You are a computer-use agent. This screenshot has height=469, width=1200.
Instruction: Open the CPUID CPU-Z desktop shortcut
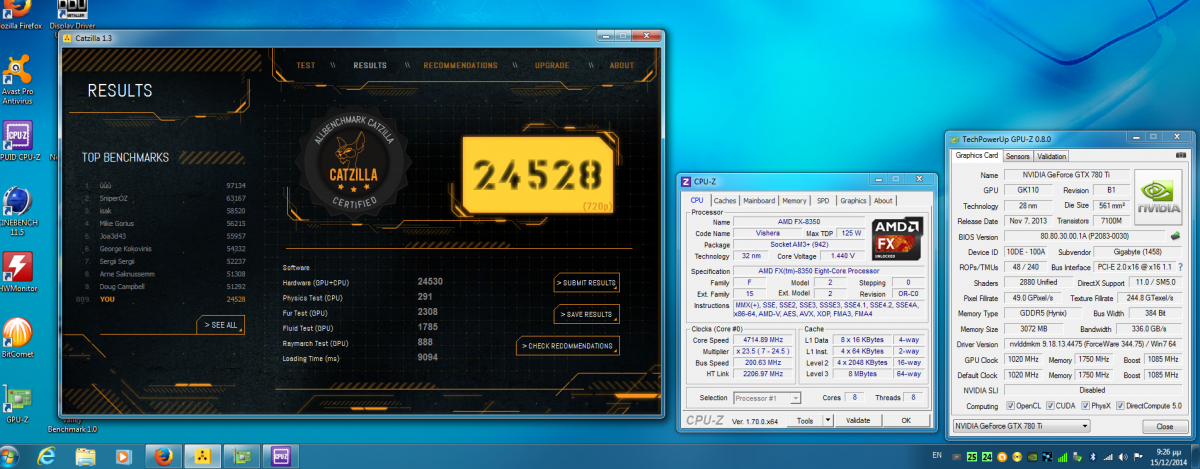[x=17, y=140]
